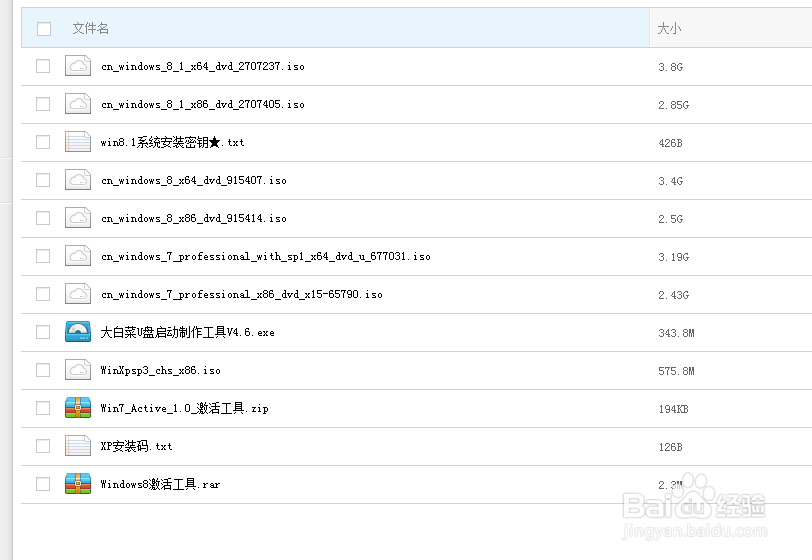The image size is (812, 560).
Task: Click file name cn_windows_7_professional_with_sp1_x64_dvd_u_677031.iso
Action: (x=266, y=256)
